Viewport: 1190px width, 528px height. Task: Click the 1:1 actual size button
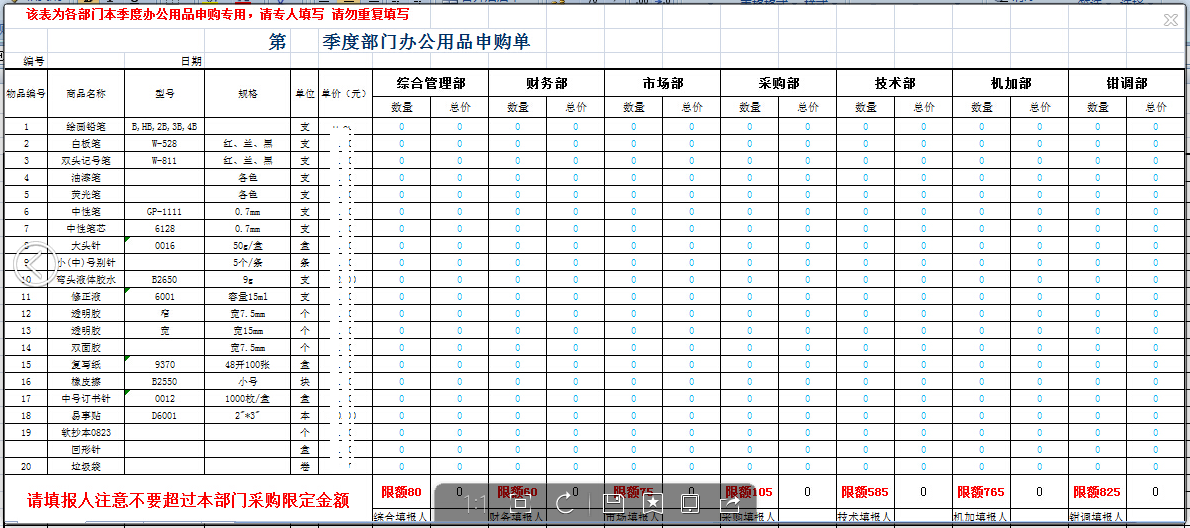[477, 502]
